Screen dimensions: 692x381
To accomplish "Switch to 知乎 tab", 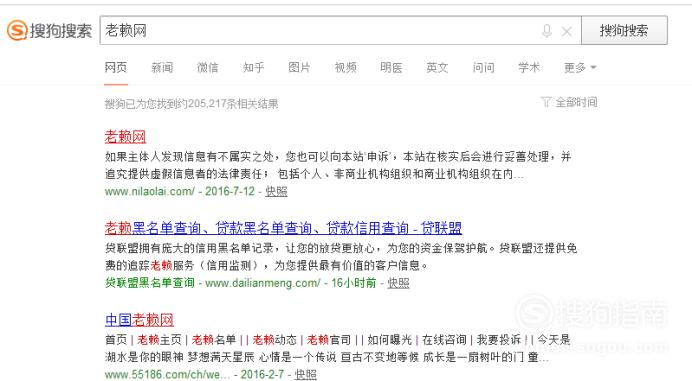I will (253, 68).
